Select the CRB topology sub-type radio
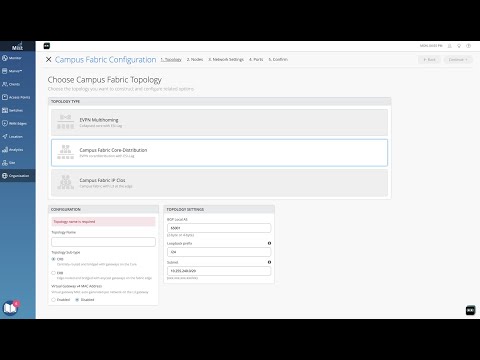 53,259
